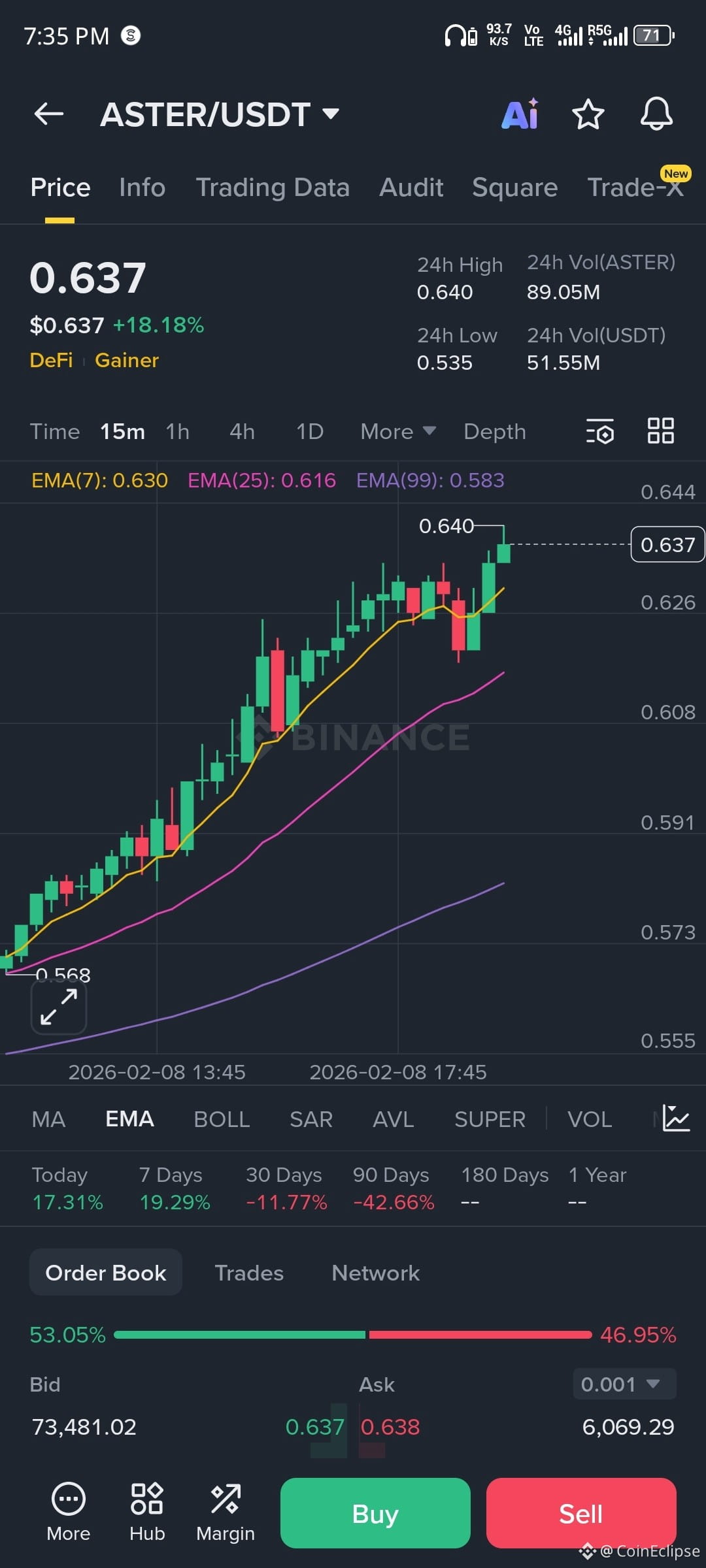Add ASTER/USDT to favorites star
Image resolution: width=706 pixels, height=1568 pixels.
click(x=588, y=114)
